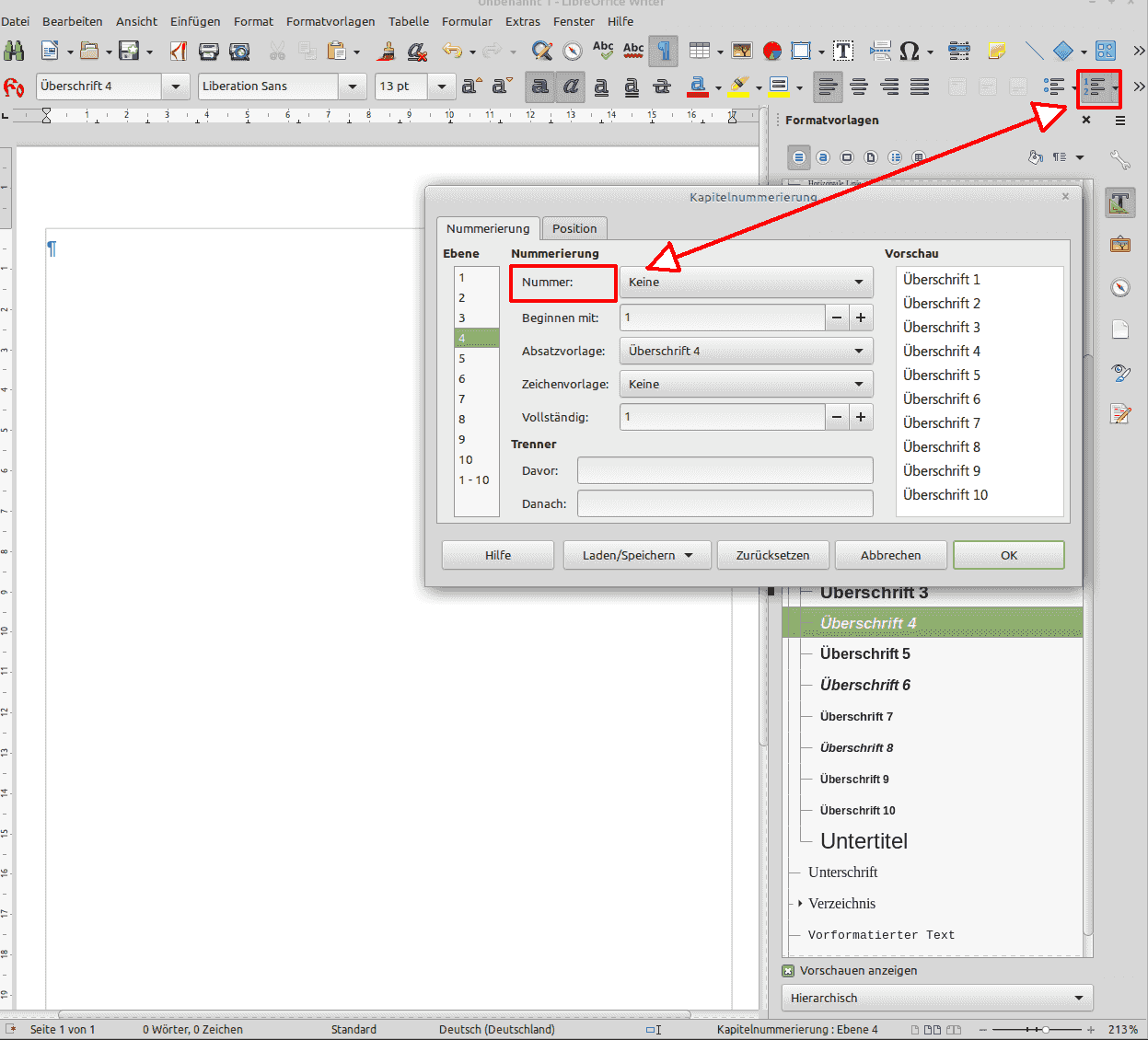Screen dimensions: 1148x1040
Task: Open Nummer dropdown showing Keine
Action: tap(747, 282)
